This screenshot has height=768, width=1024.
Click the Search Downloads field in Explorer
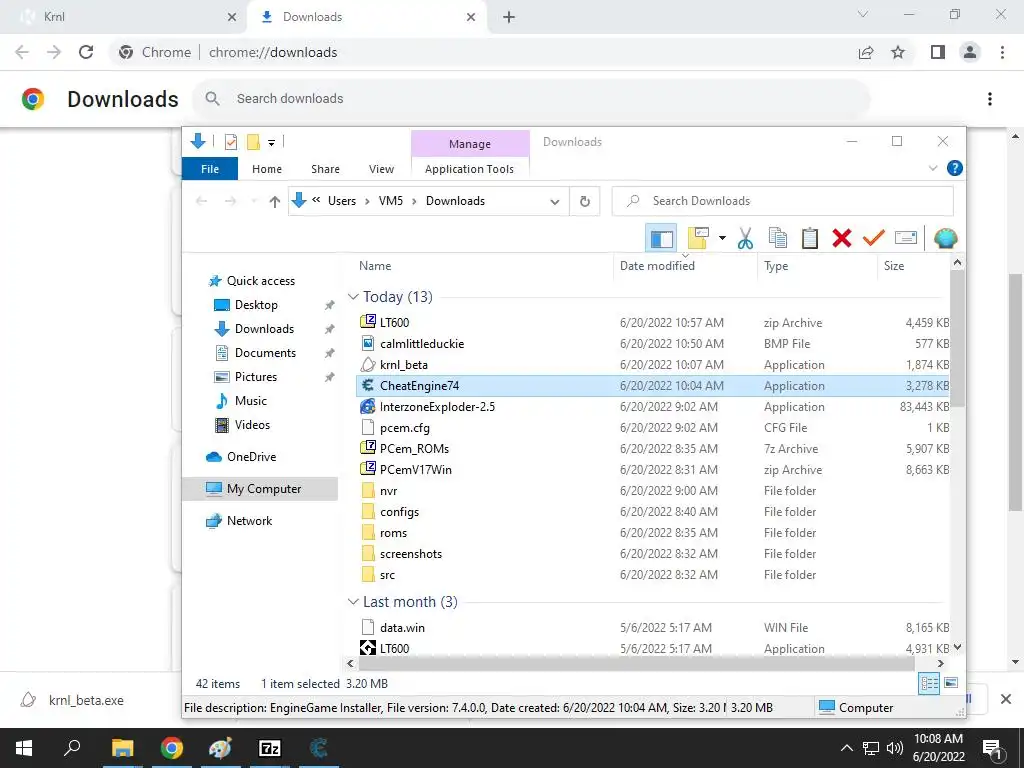782,201
